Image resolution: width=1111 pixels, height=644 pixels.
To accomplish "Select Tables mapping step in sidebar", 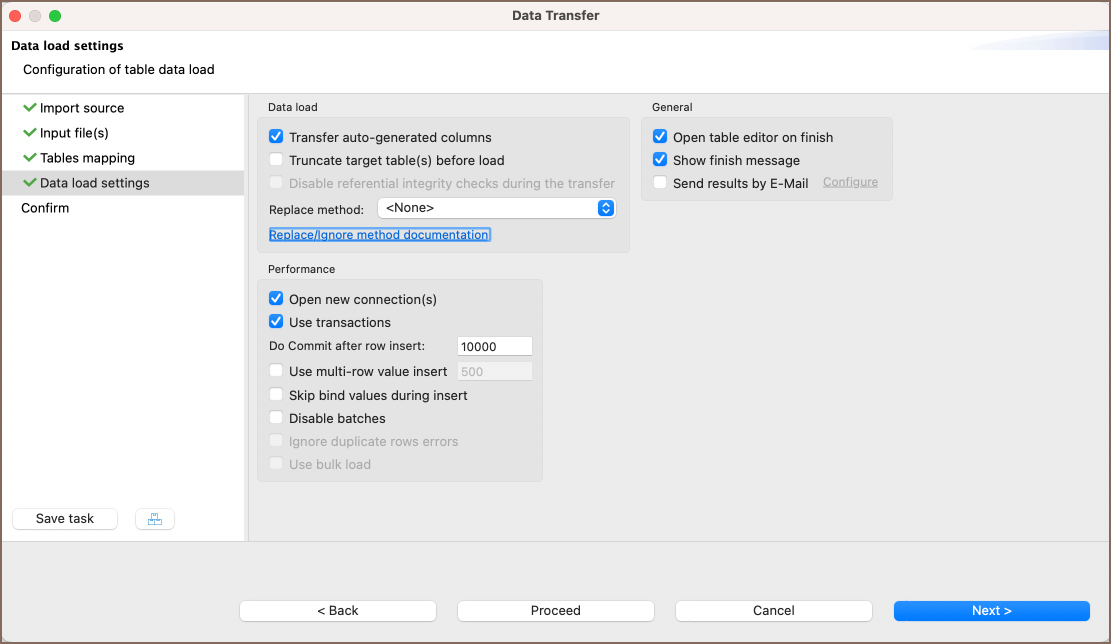I will (x=87, y=158).
